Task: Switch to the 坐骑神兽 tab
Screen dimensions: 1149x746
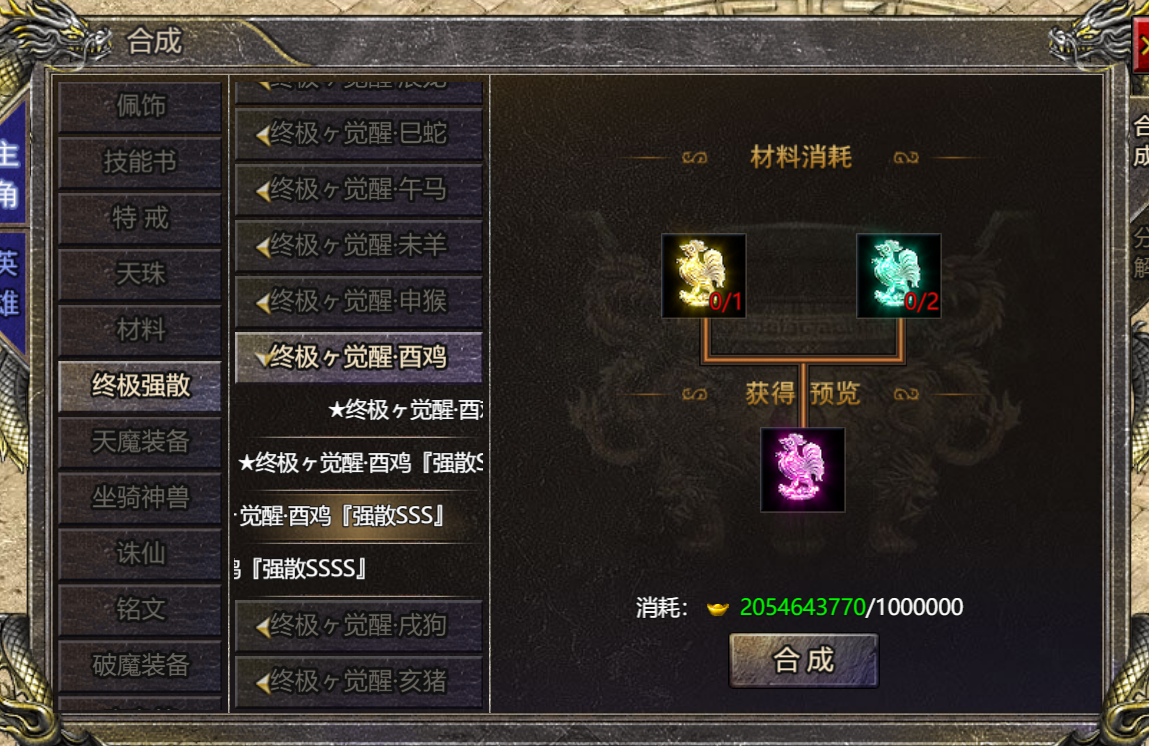Action: (x=140, y=498)
